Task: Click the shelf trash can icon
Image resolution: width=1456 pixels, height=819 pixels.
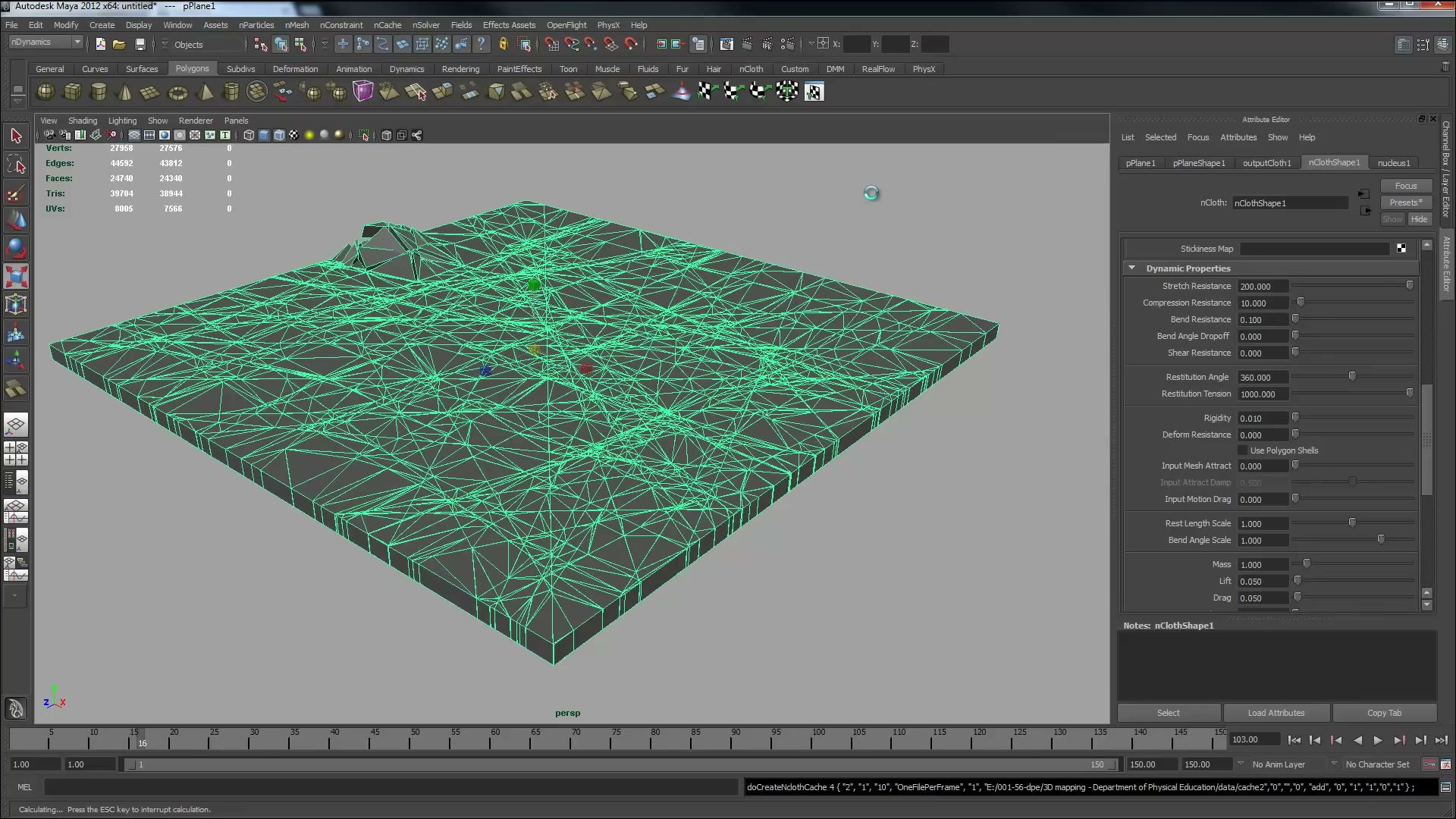Action: [1445, 67]
